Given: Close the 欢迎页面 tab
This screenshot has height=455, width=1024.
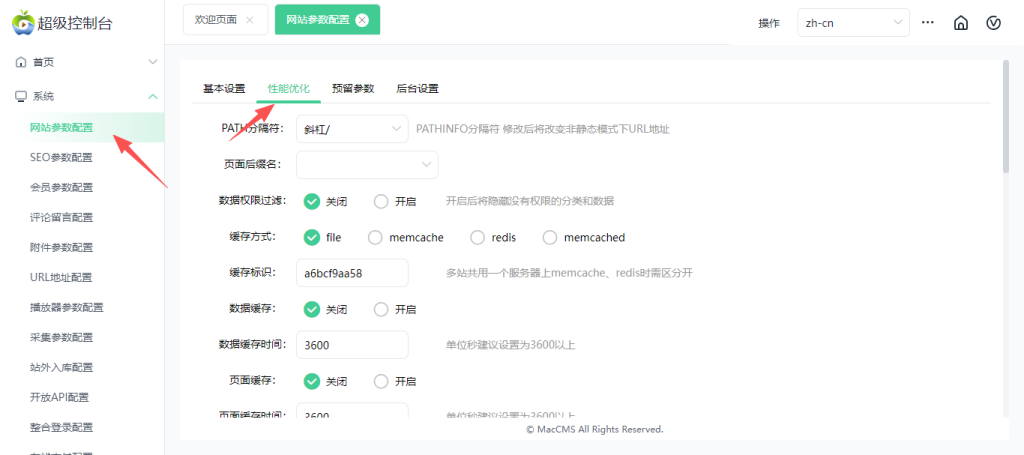Looking at the screenshot, I should coord(249,20).
